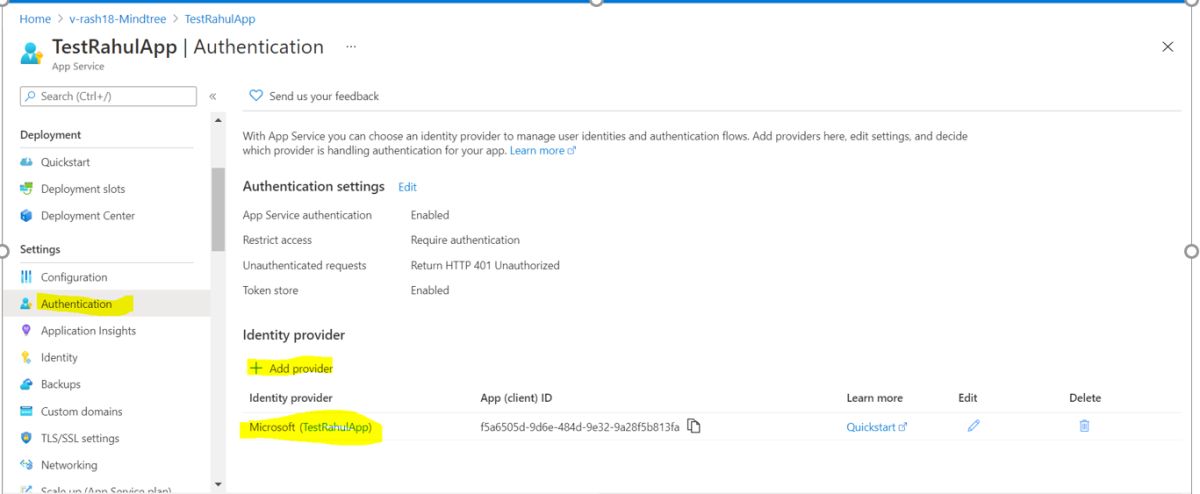The width and height of the screenshot is (1200, 494).
Task: Open TestRahulApp breadcrumb link
Action: (x=220, y=19)
